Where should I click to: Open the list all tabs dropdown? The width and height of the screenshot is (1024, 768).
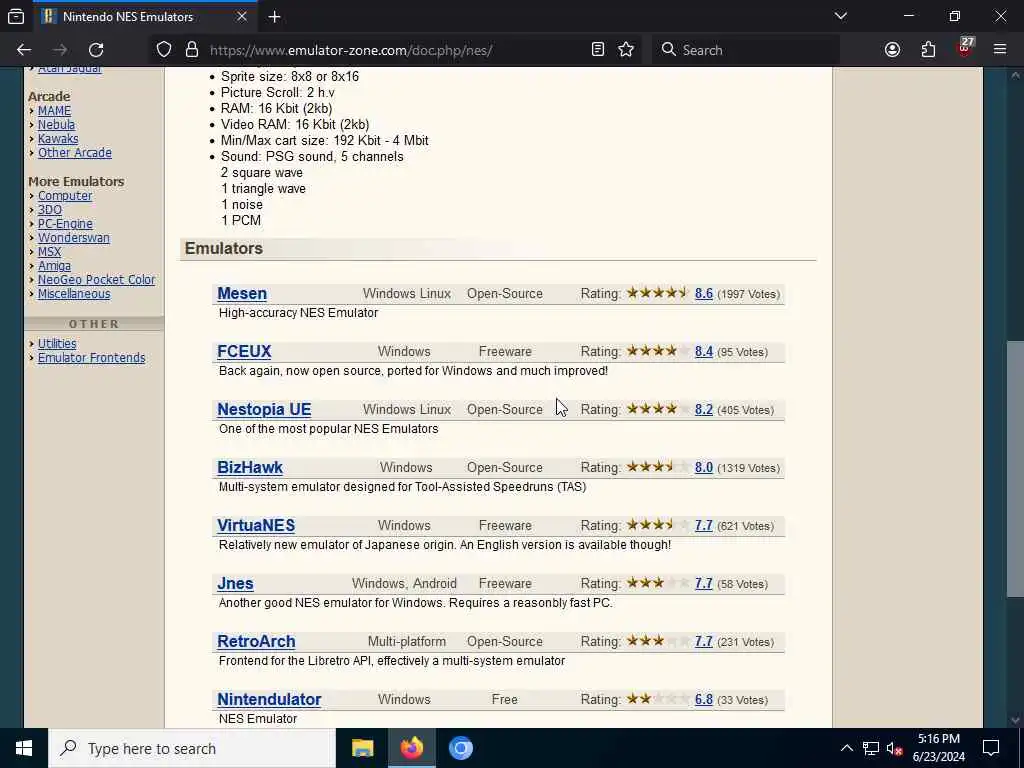[x=840, y=16]
